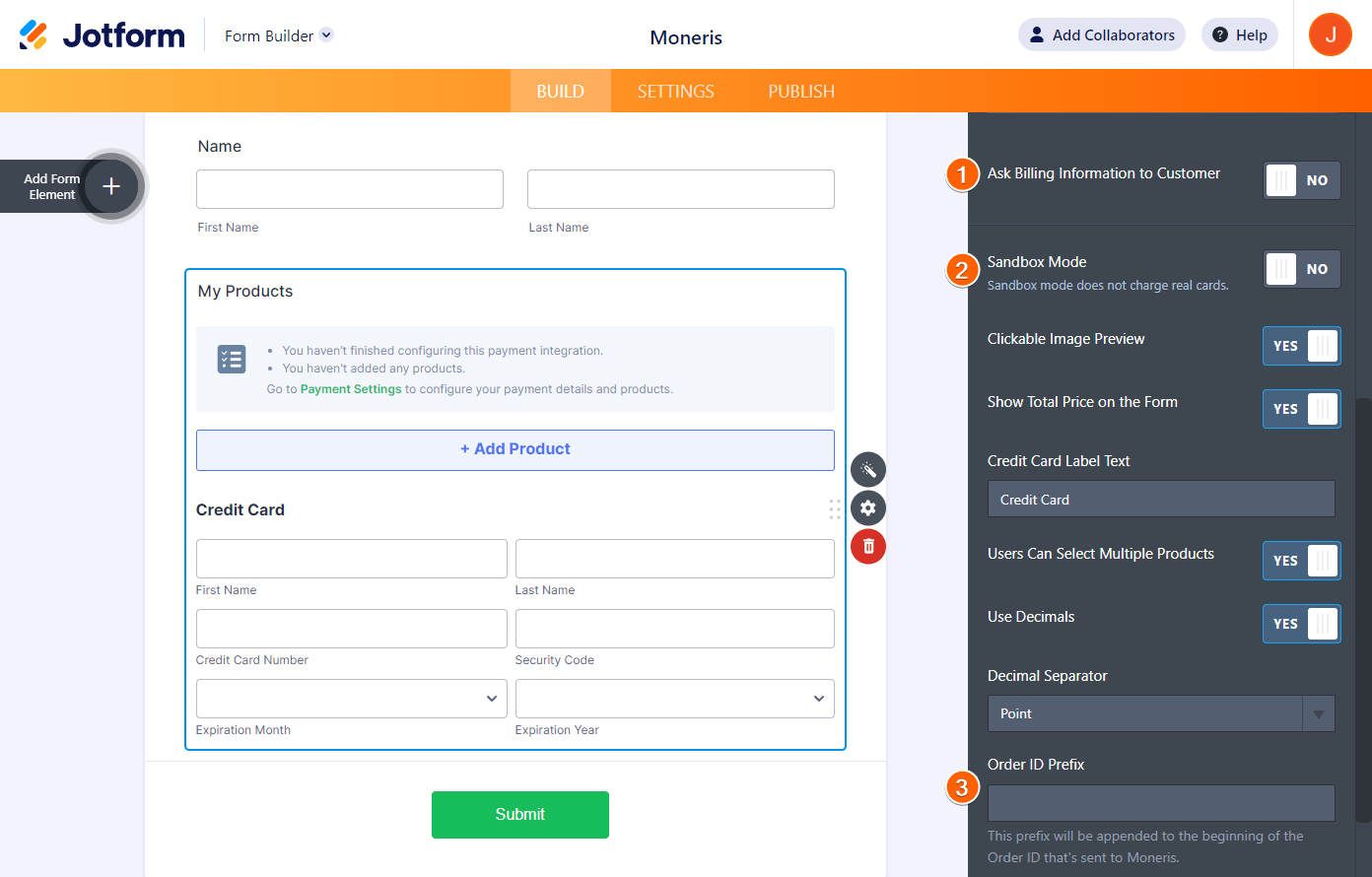This screenshot has height=877, width=1372.
Task: Click the Jotform logo icon
Action: [34, 35]
